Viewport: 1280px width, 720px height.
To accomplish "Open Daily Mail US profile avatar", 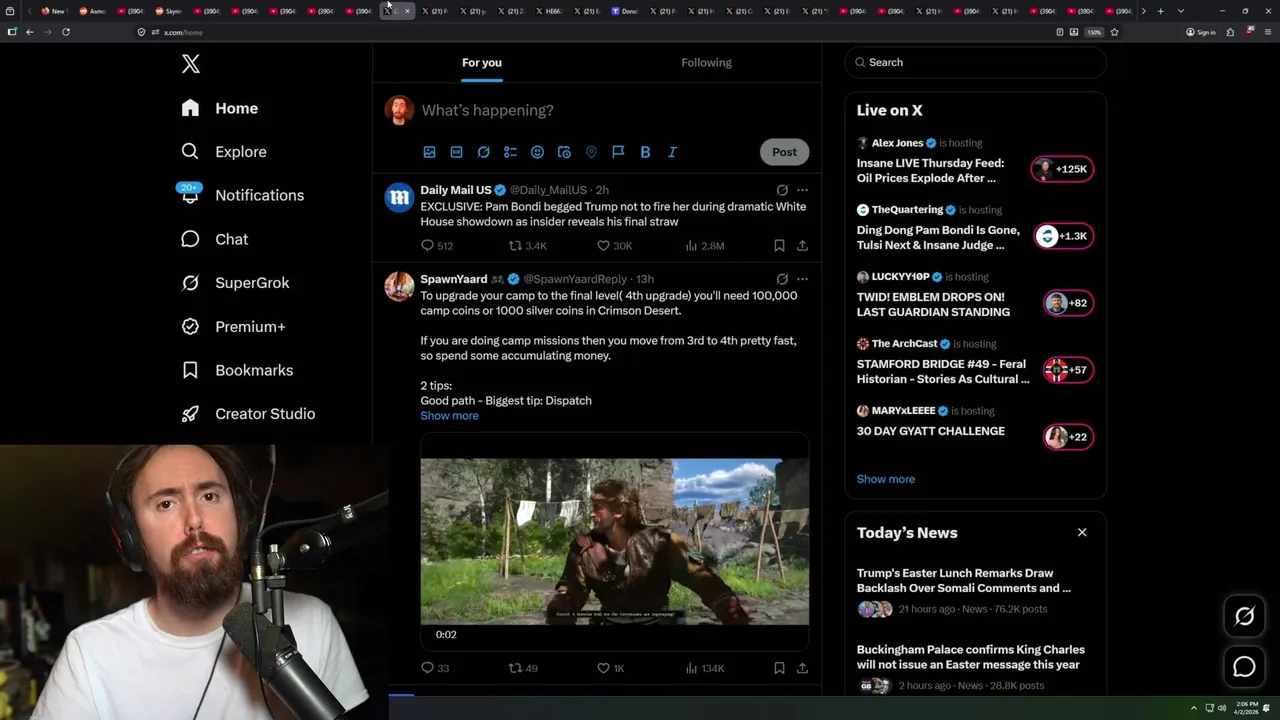I will [399, 198].
